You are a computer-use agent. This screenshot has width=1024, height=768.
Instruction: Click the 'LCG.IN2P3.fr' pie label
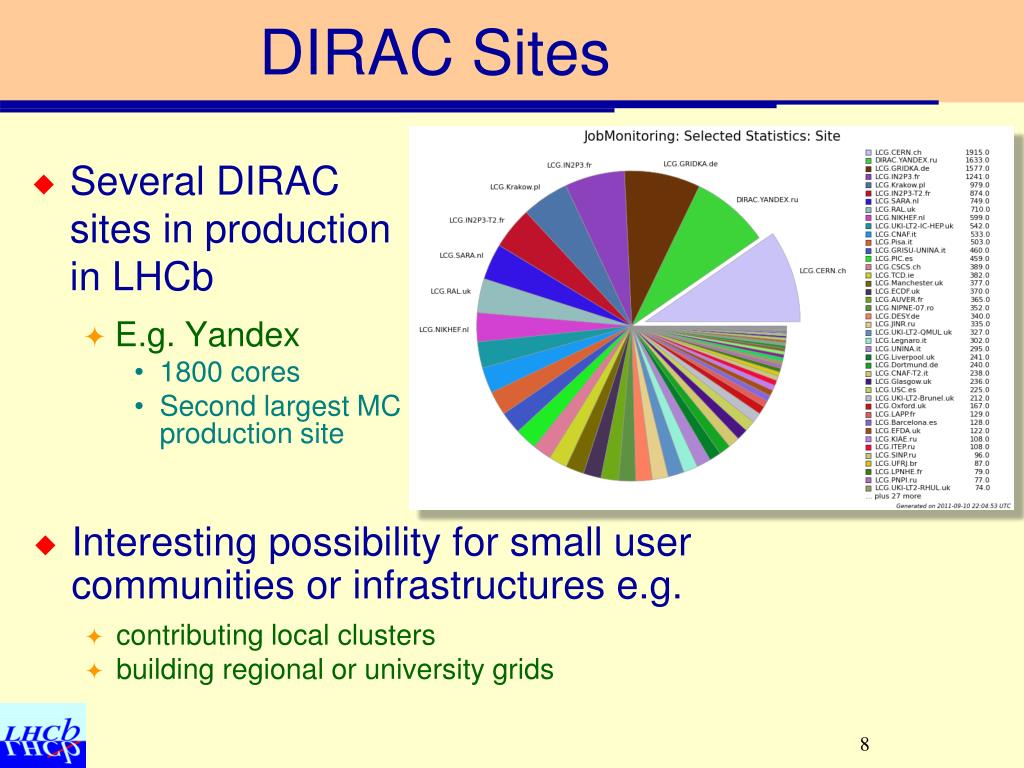coord(569,165)
